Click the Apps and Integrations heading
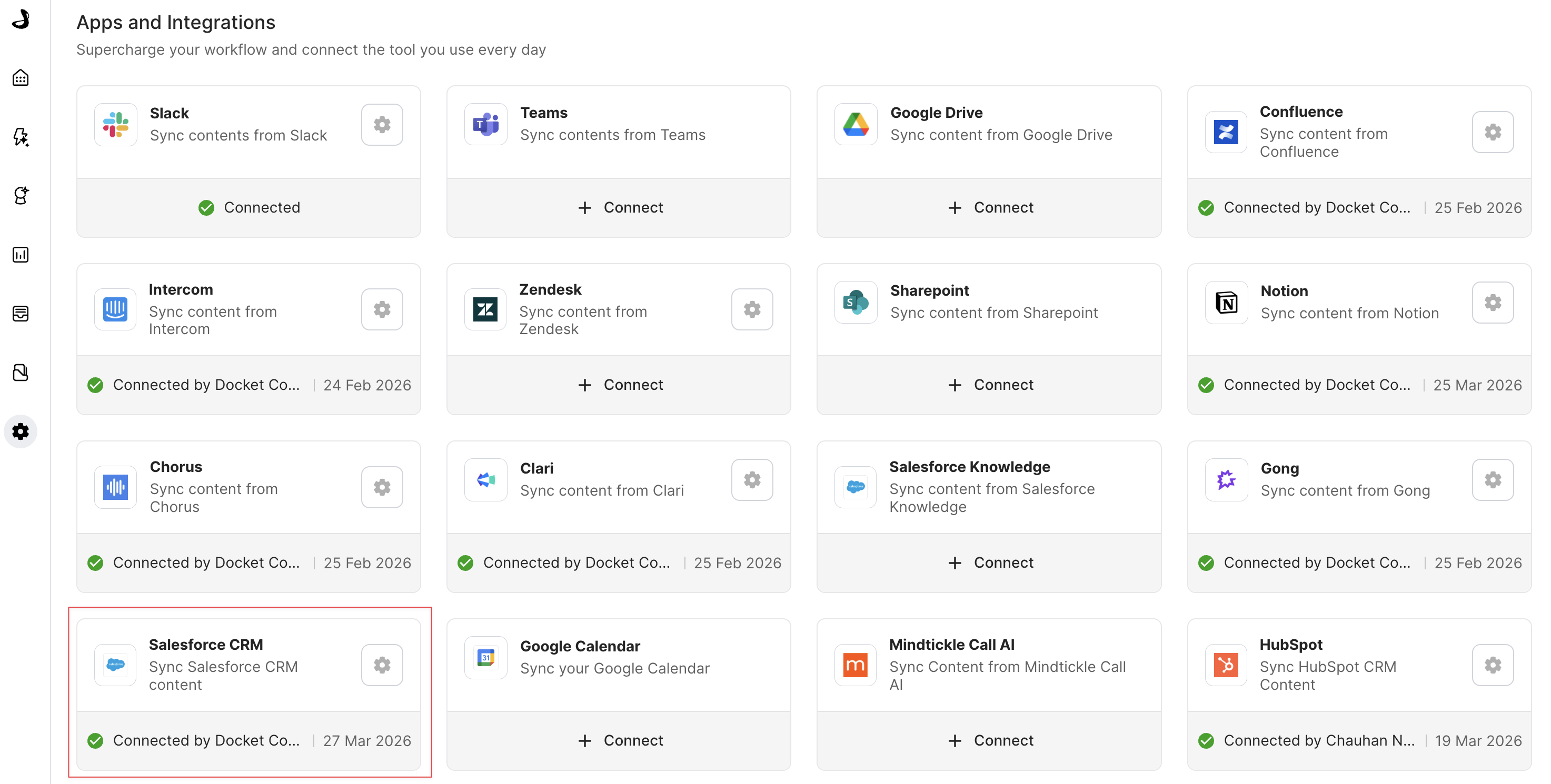1551x784 pixels. pyautogui.click(x=176, y=22)
